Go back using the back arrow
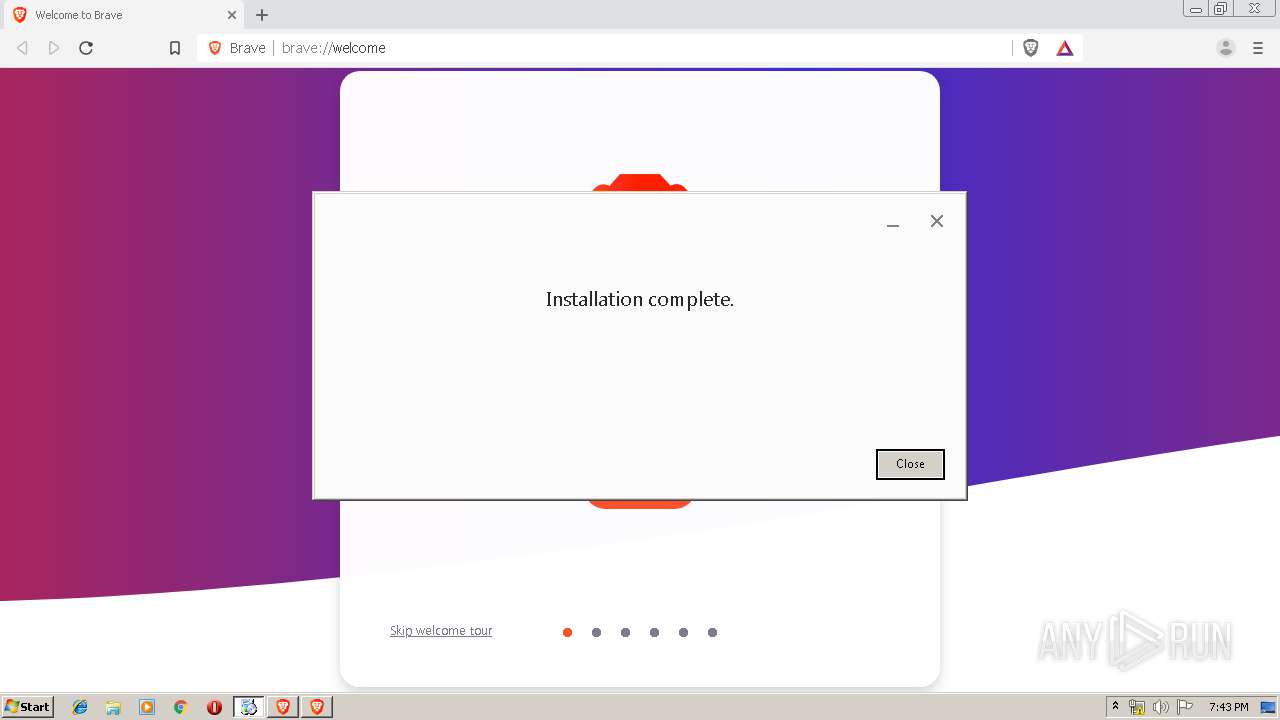 coord(22,48)
